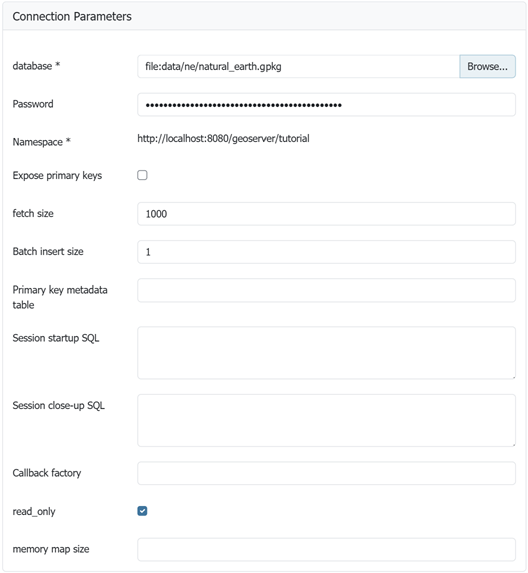Click the Browse... button for database

(487, 67)
